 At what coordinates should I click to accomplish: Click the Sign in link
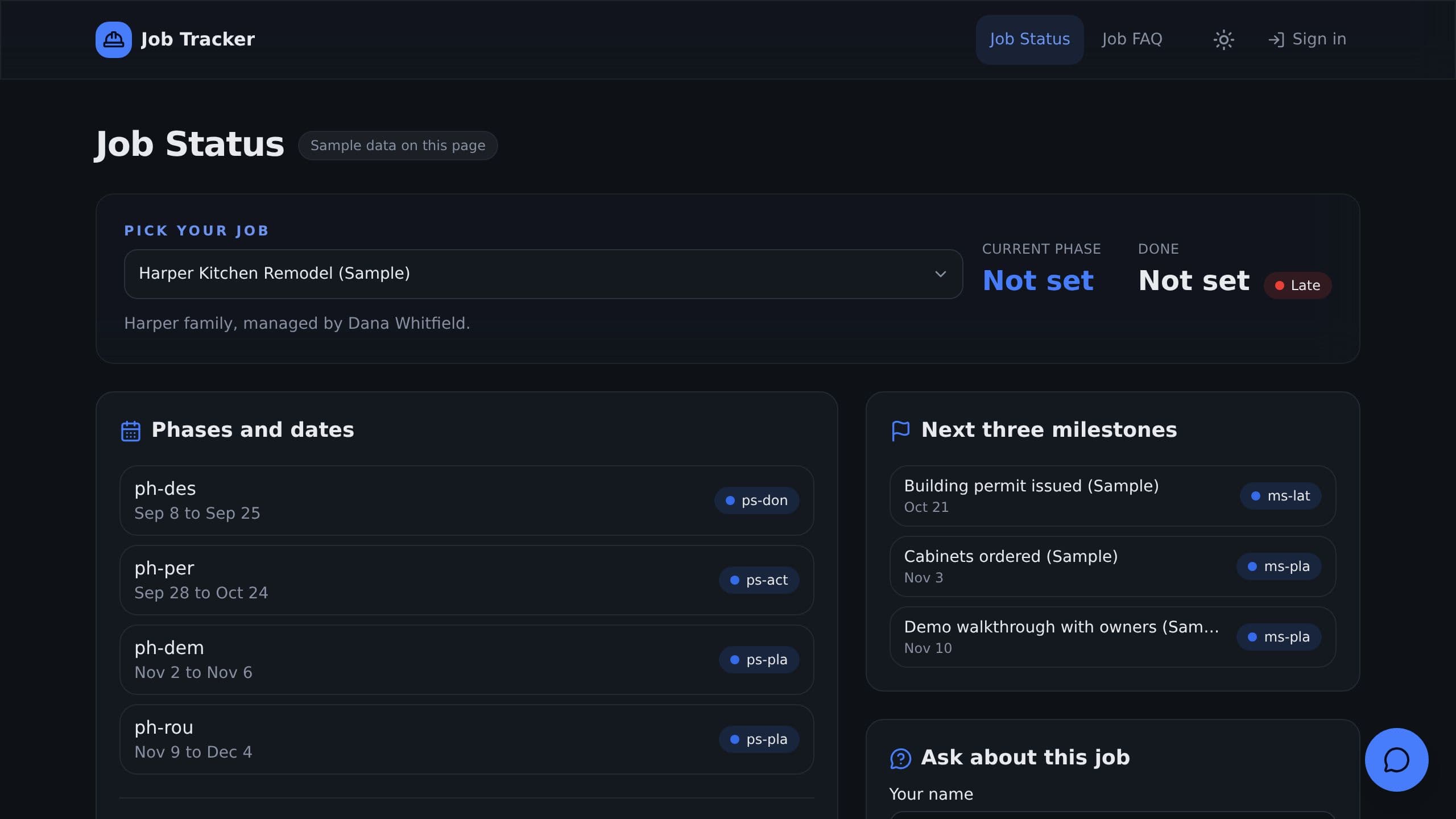tap(1307, 39)
